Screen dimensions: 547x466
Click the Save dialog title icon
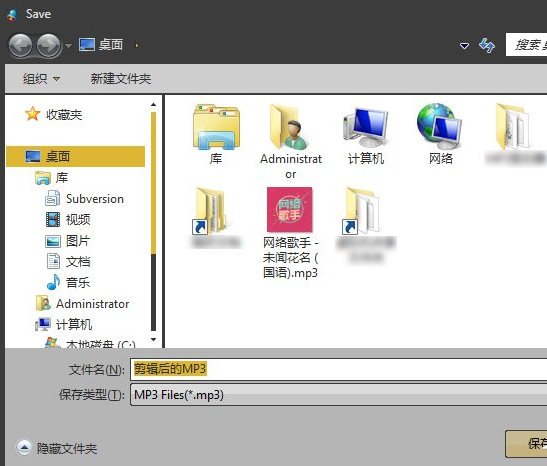pos(13,14)
